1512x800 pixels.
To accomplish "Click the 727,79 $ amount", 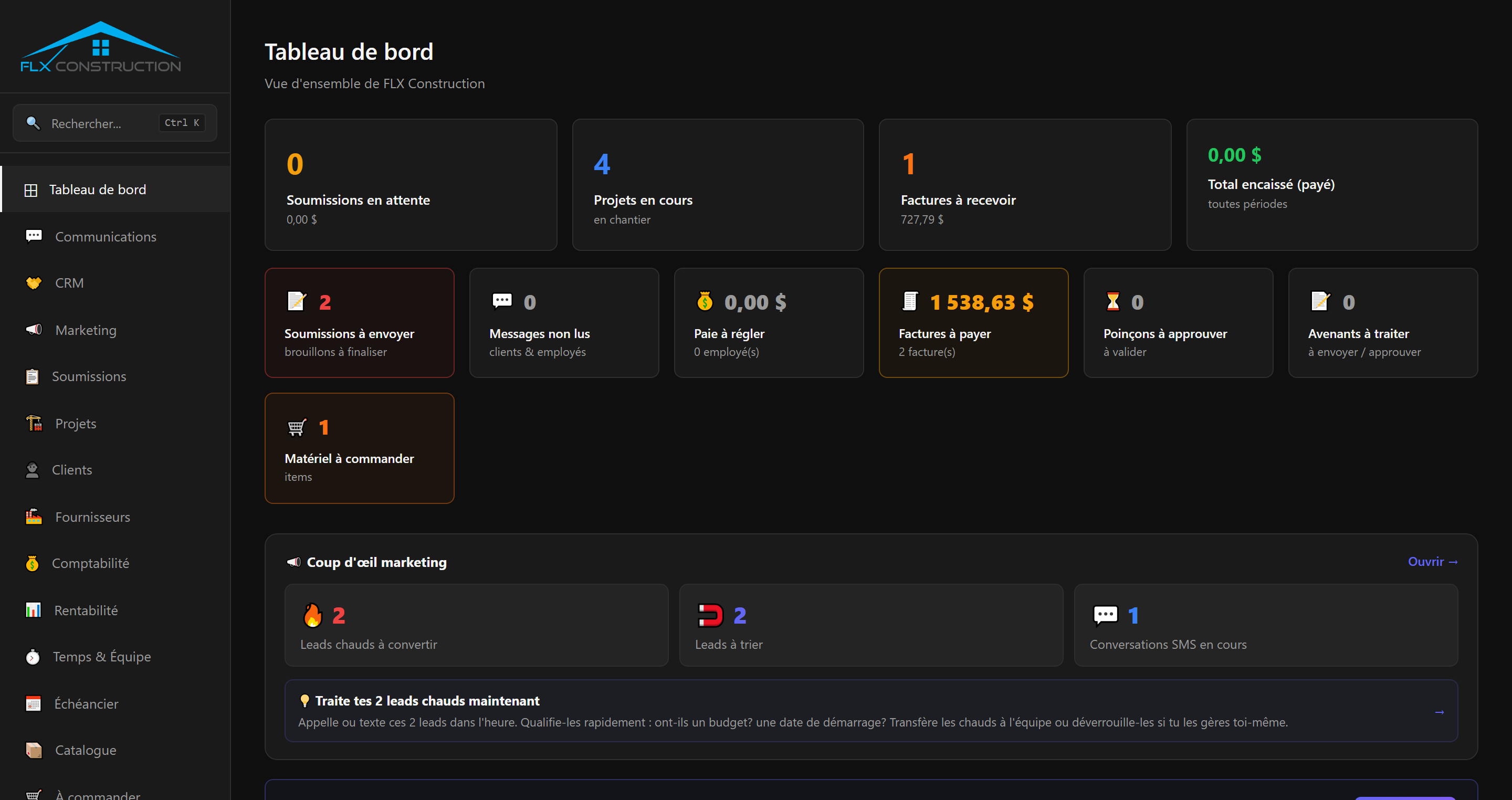I will [922, 219].
